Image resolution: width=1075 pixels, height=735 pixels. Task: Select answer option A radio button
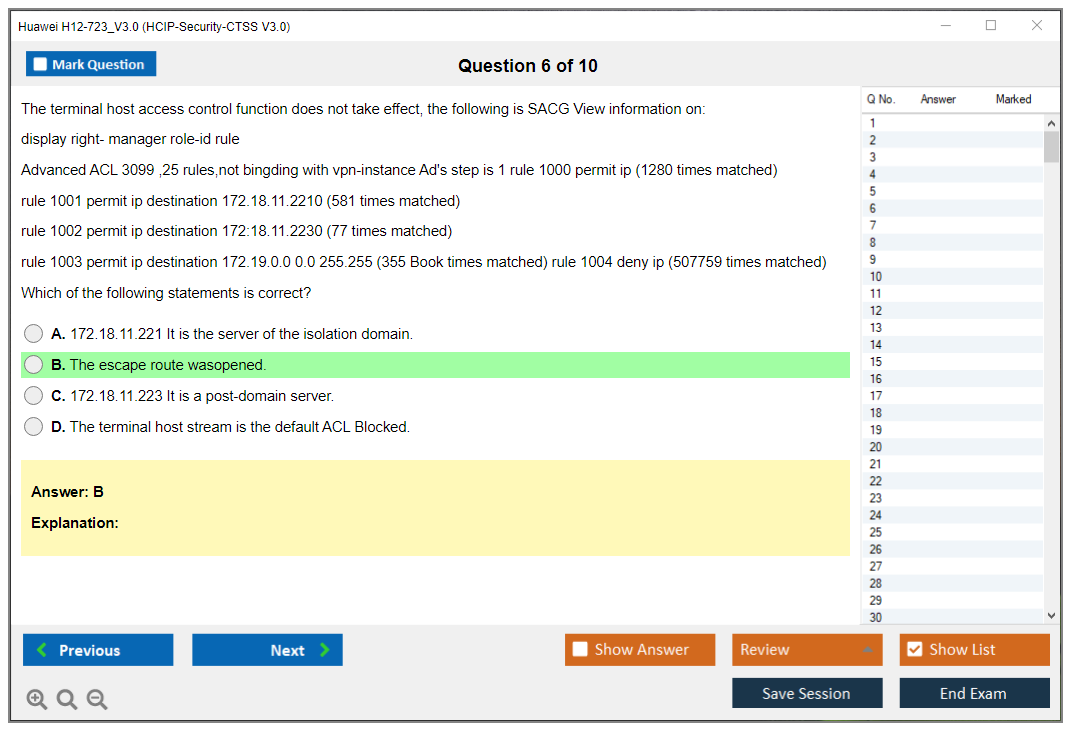pos(34,334)
